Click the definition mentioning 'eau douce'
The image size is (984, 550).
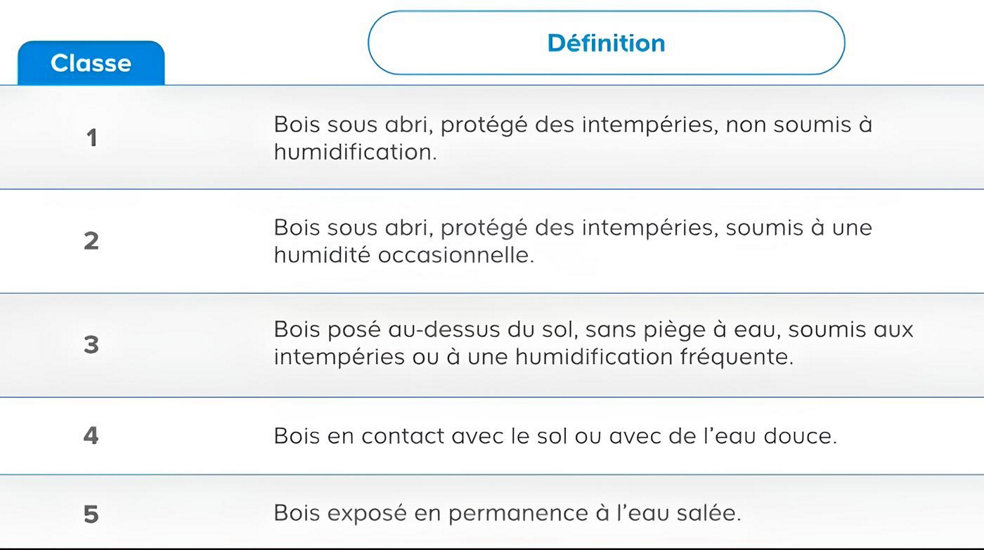tap(555, 436)
